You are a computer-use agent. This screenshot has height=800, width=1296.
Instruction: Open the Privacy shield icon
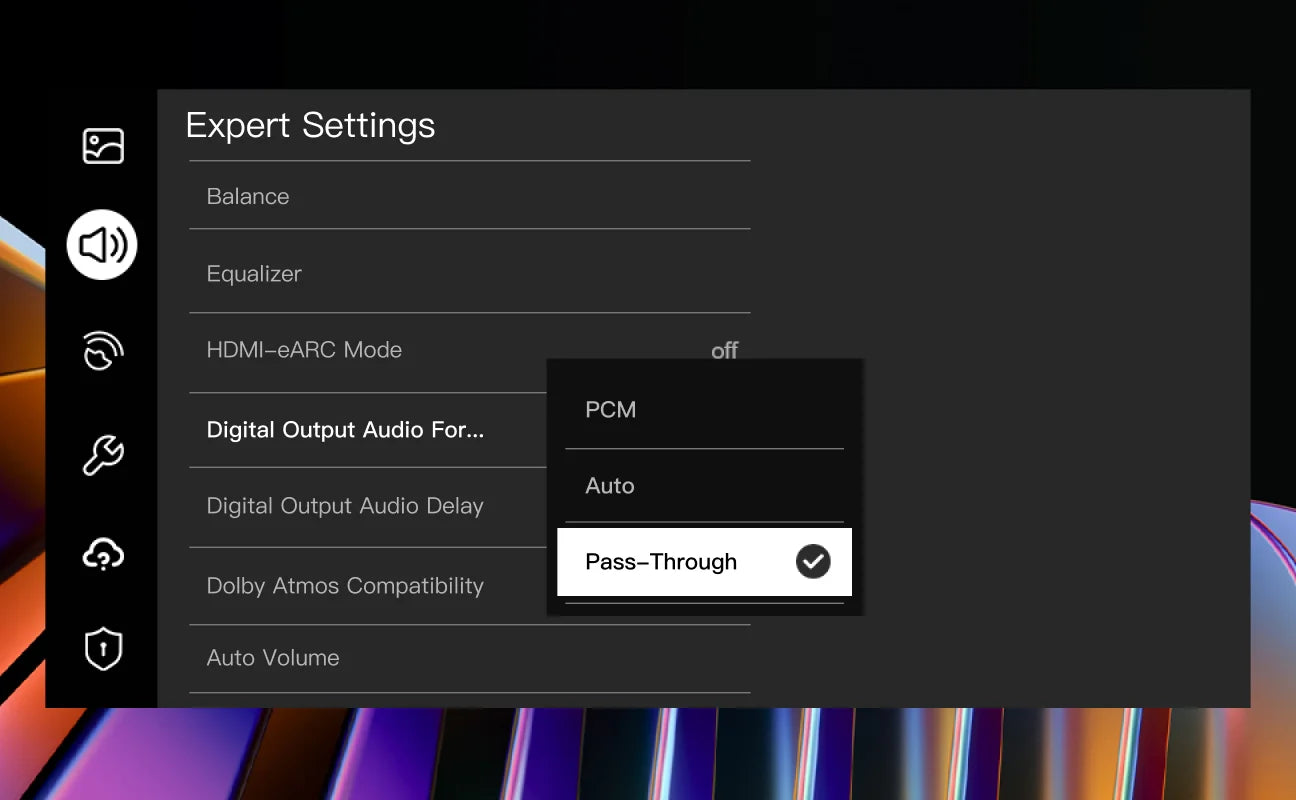(102, 649)
